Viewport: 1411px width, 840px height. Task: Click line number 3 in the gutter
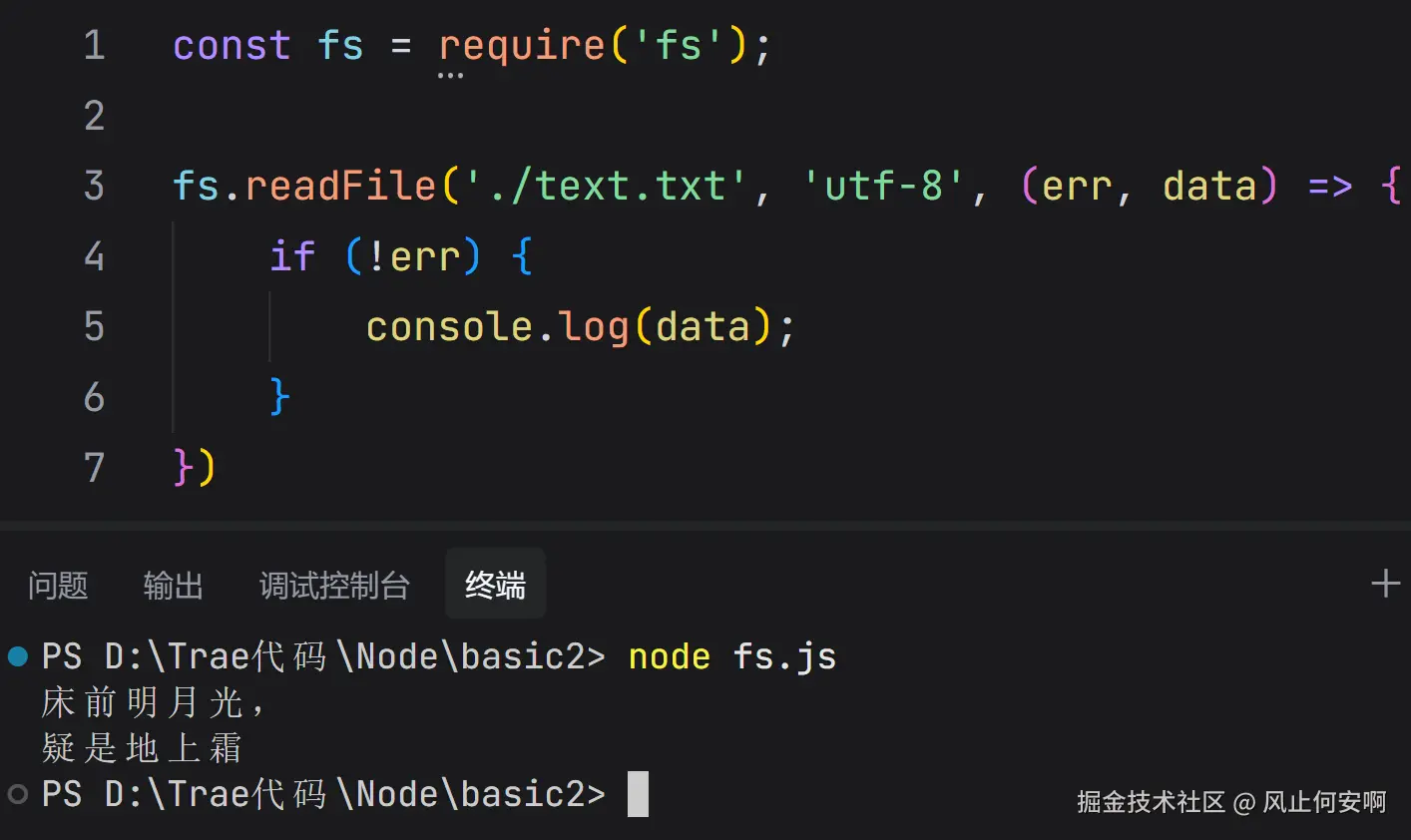click(94, 187)
